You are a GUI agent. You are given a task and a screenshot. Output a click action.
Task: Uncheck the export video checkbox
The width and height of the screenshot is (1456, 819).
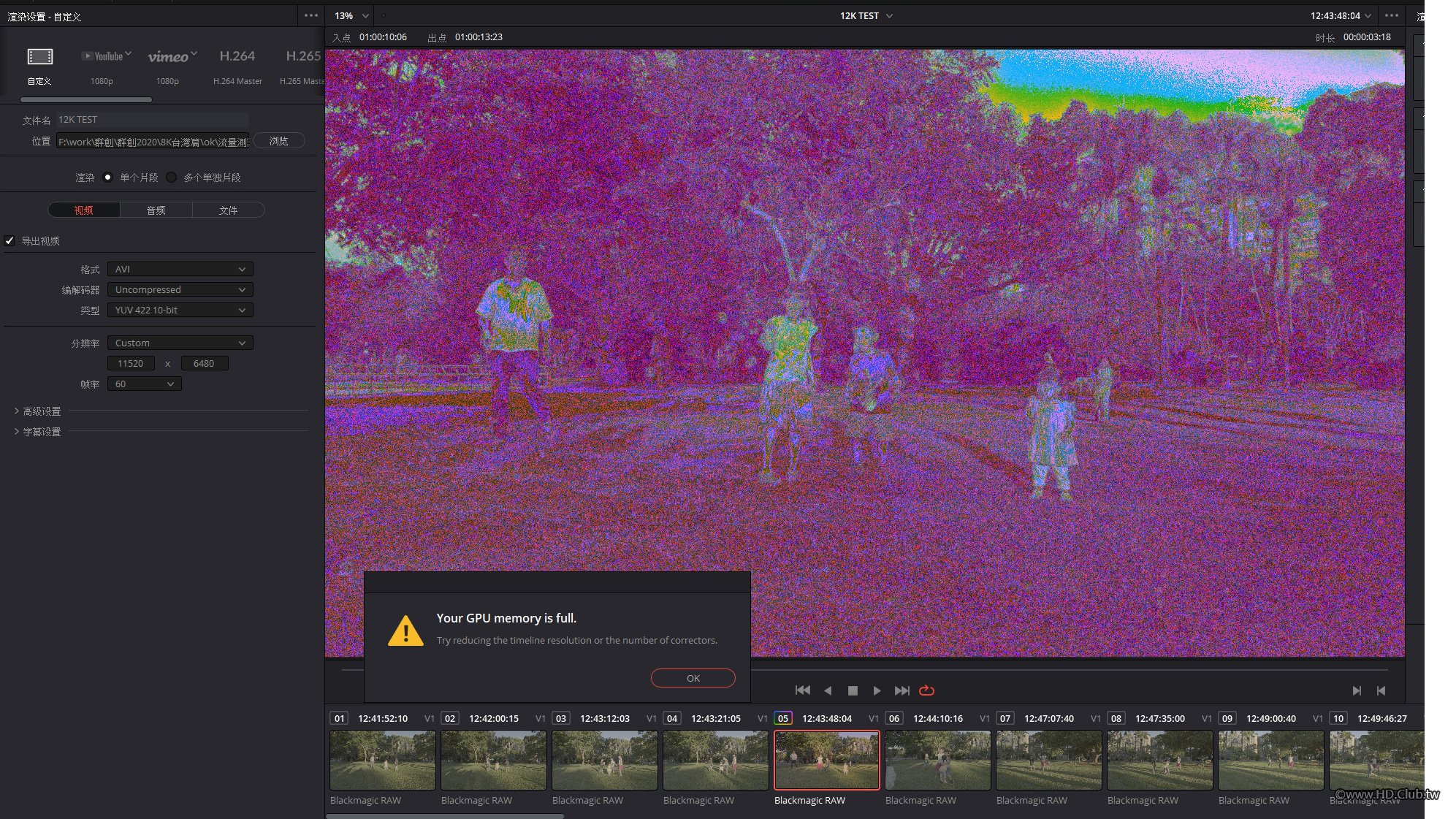click(9, 241)
